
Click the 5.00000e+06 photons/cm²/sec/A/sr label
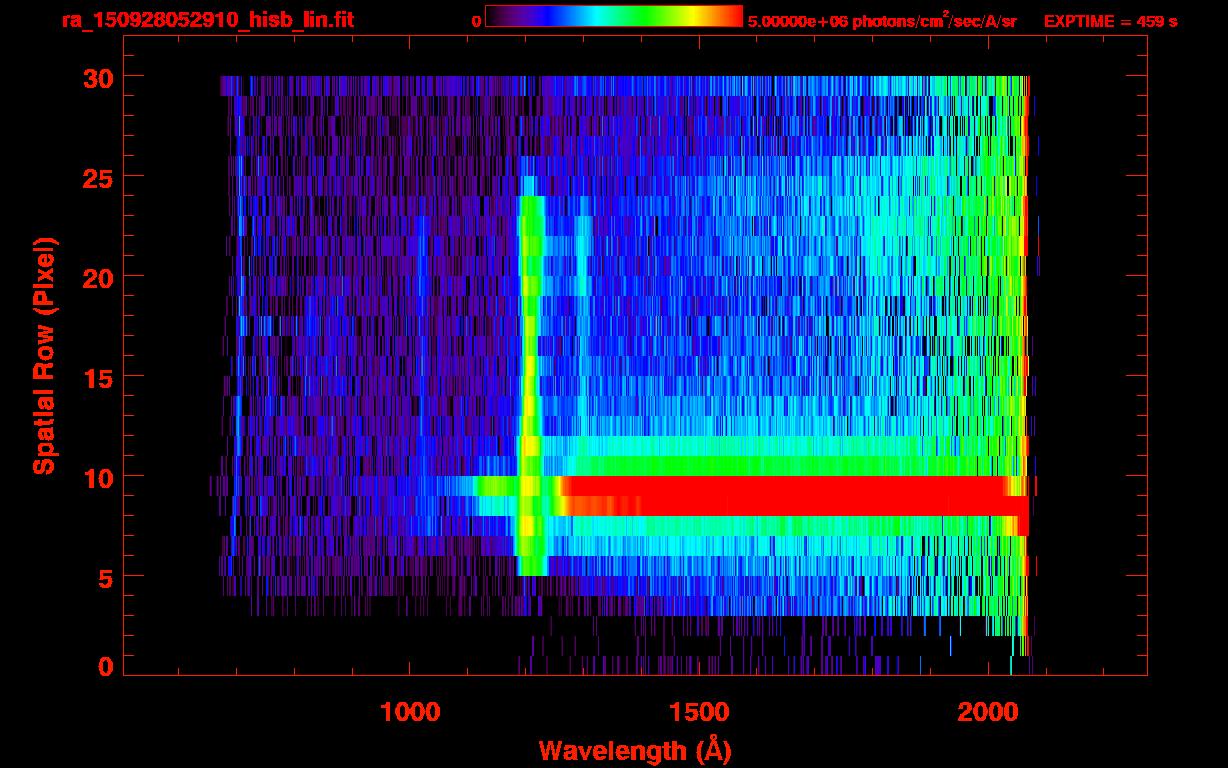[x=882, y=21]
